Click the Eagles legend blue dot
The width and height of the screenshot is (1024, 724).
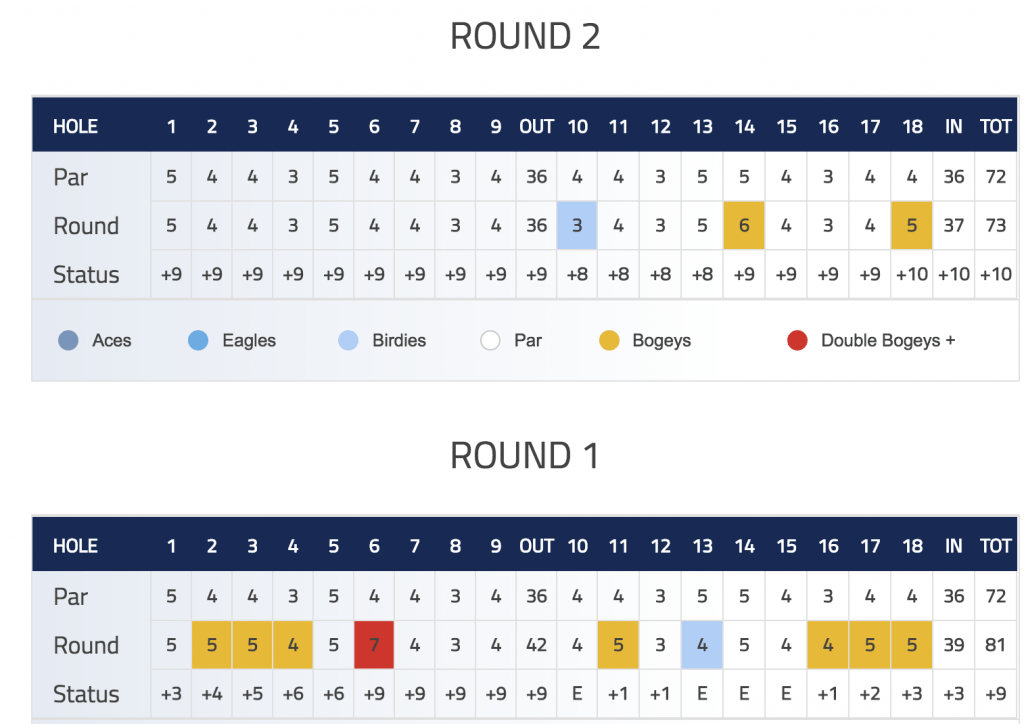coord(198,340)
